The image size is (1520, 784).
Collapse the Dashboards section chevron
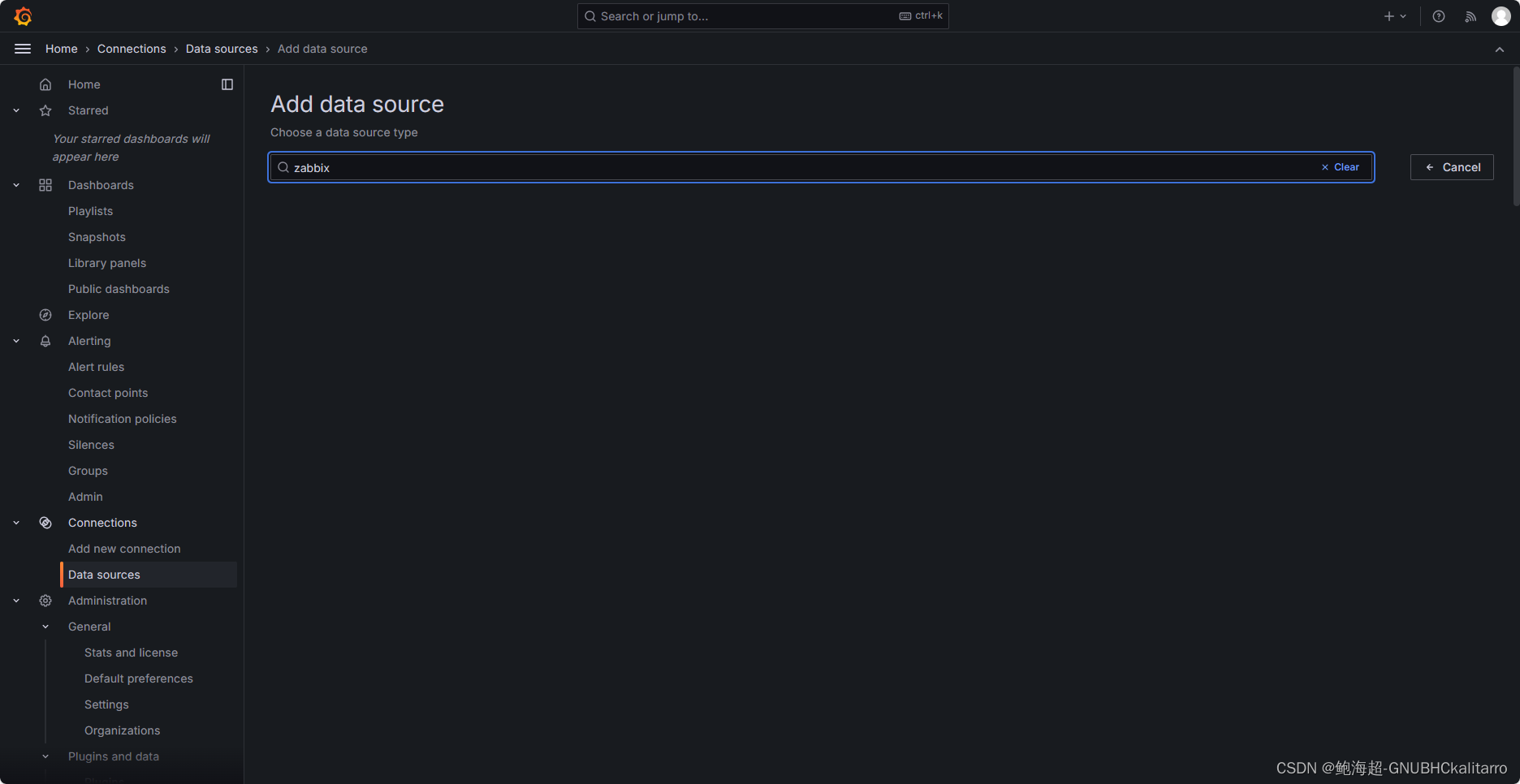[x=16, y=185]
